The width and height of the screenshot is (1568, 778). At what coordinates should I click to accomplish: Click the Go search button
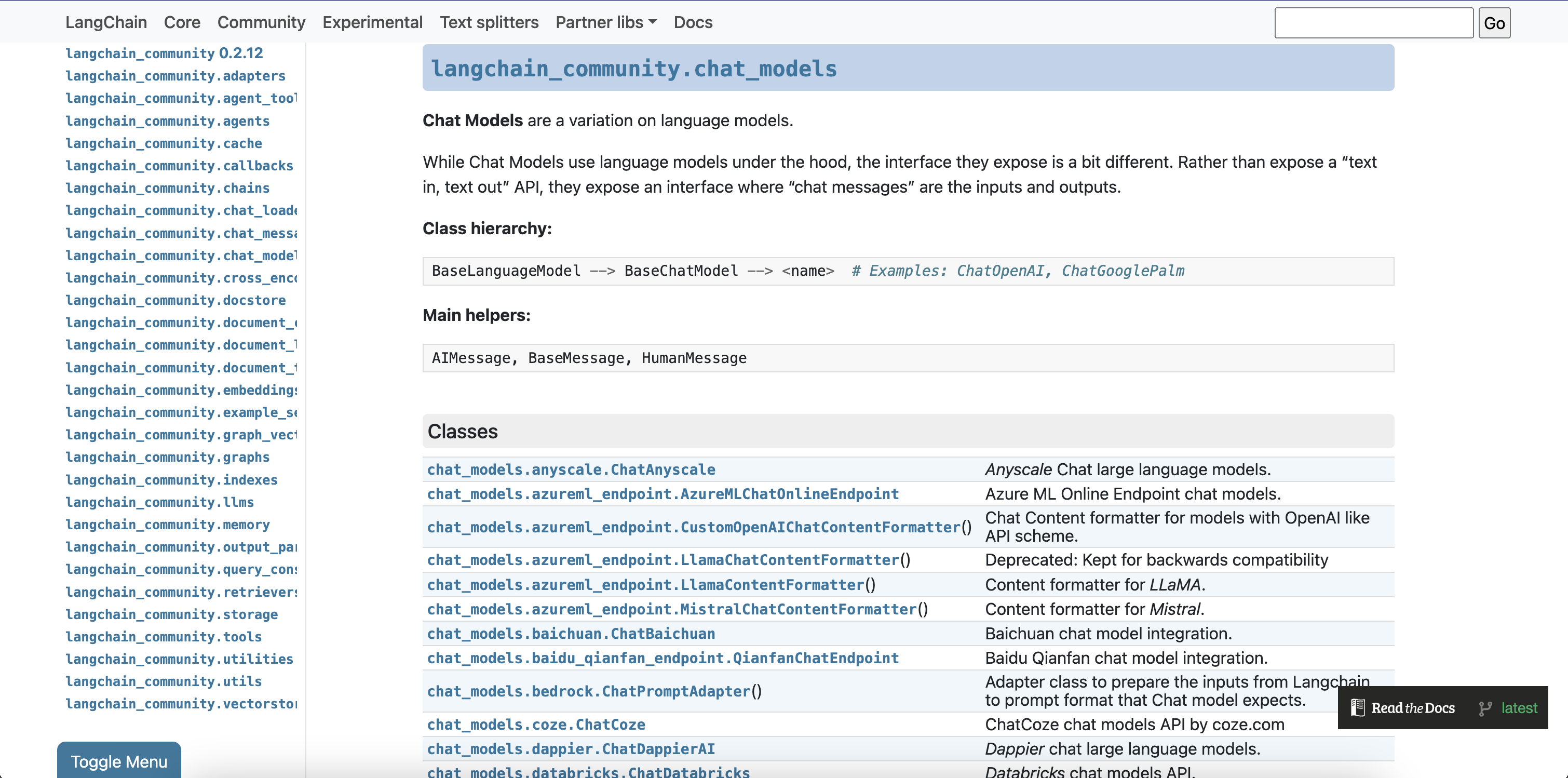click(x=1494, y=23)
